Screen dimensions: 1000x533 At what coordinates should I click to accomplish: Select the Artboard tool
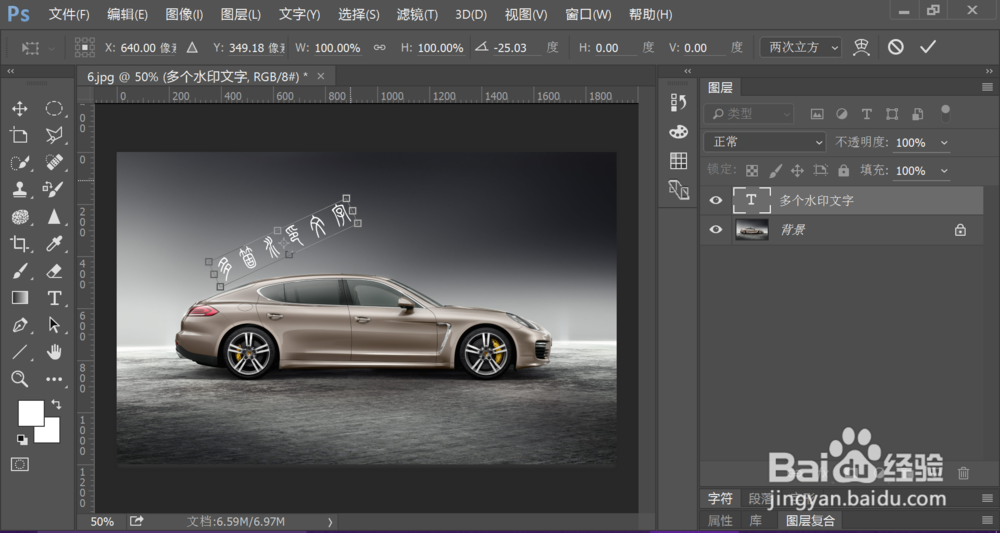pos(20,135)
